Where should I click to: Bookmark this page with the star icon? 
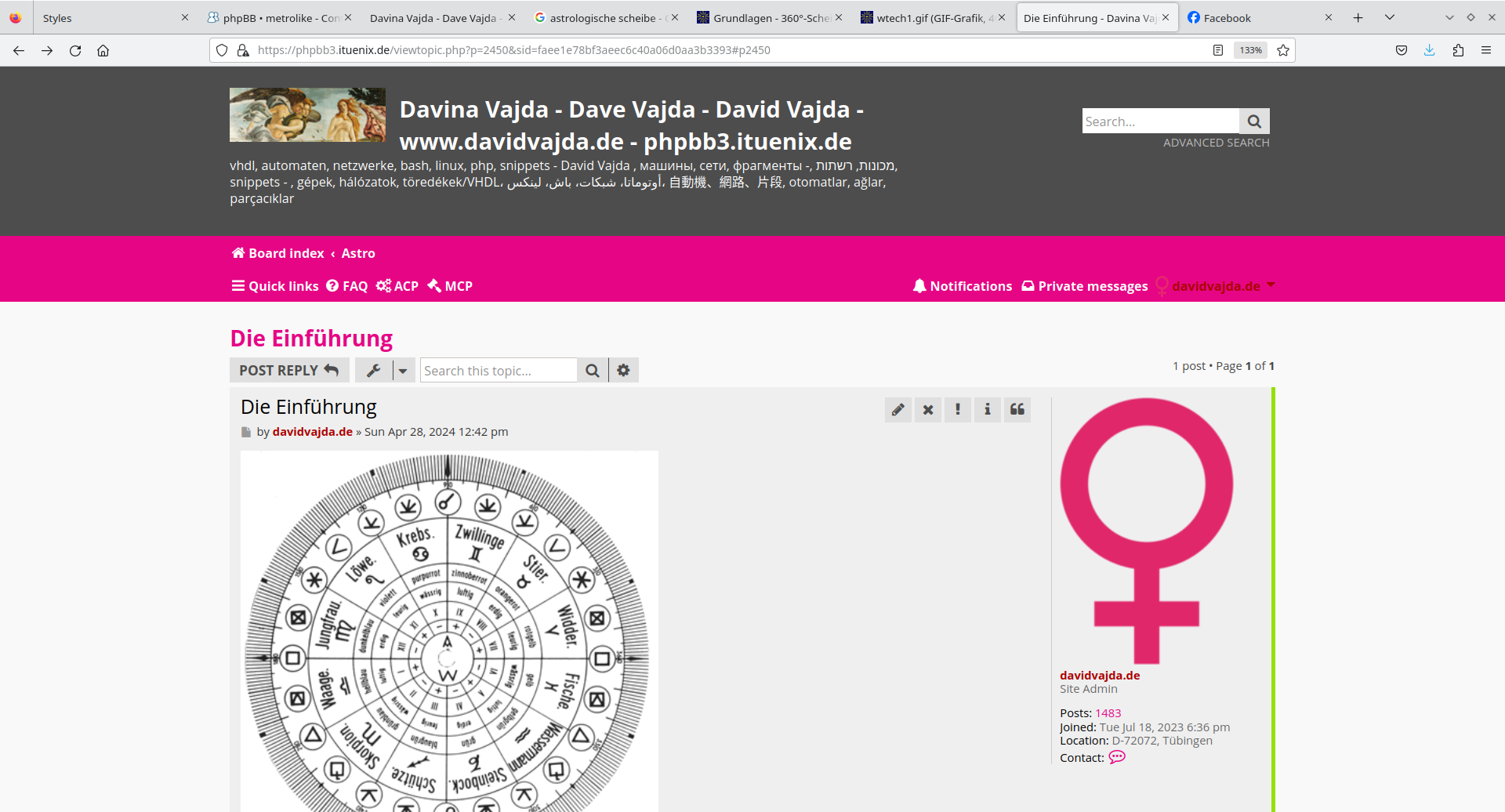pos(1283,50)
